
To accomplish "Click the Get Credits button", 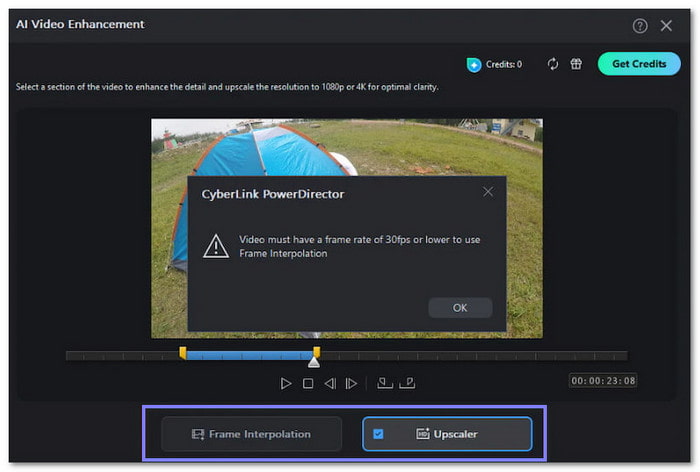I will pyautogui.click(x=639, y=64).
